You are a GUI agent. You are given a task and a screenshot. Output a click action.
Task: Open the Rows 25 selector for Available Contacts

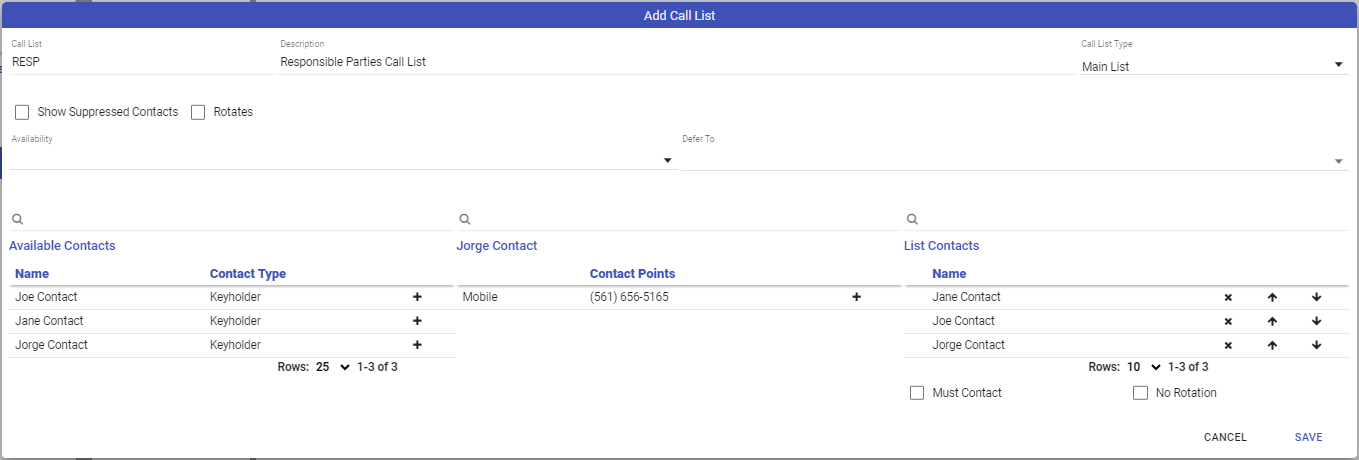click(333, 367)
